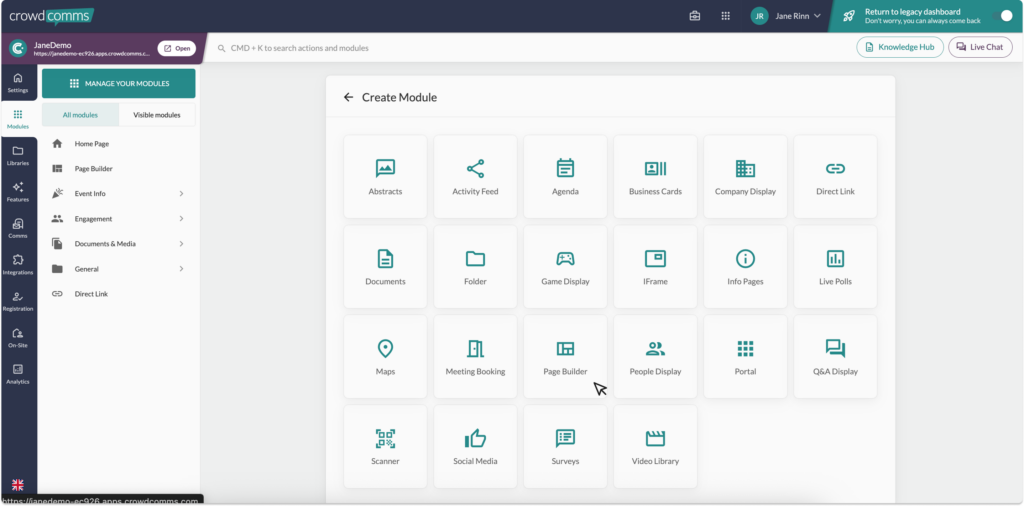Open the Live Polls module tile
Image resolution: width=1024 pixels, height=506 pixels.
(835, 266)
